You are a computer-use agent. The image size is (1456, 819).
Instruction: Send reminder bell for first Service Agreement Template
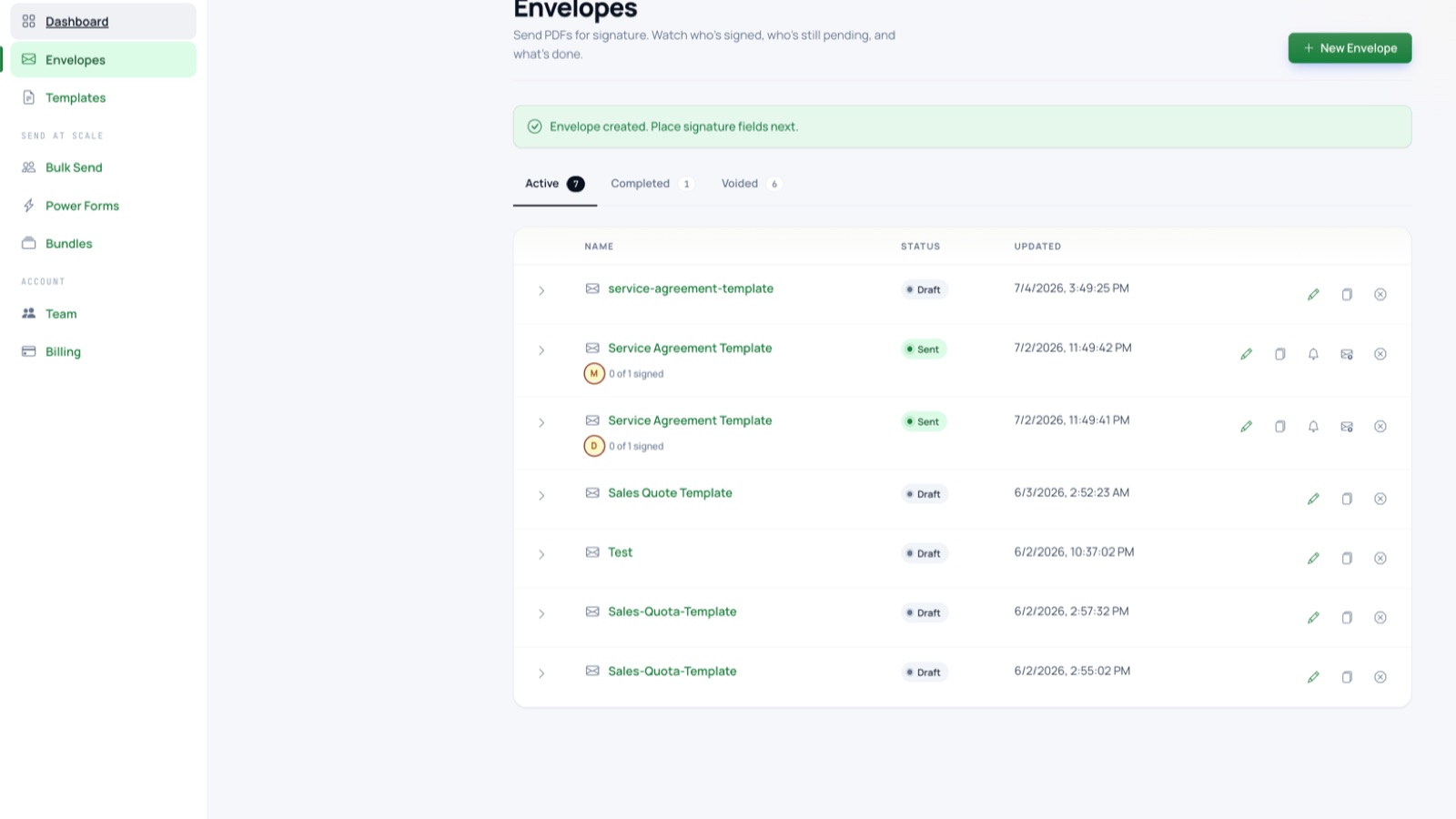pyautogui.click(x=1313, y=354)
